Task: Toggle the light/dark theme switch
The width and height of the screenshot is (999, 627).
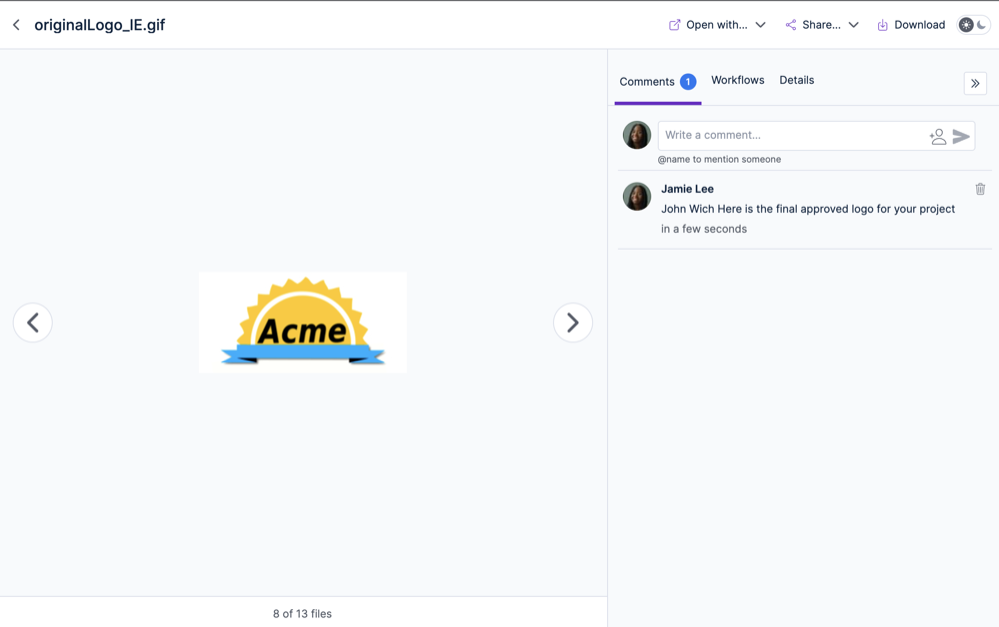Action: click(x=974, y=25)
